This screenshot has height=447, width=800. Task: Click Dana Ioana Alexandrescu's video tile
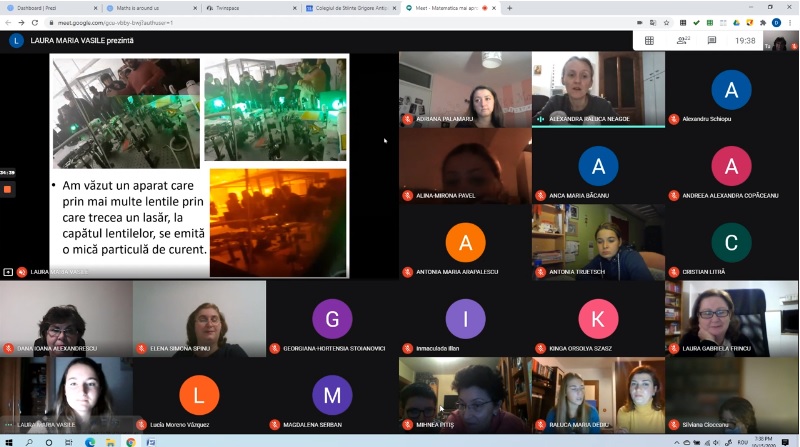coord(66,319)
